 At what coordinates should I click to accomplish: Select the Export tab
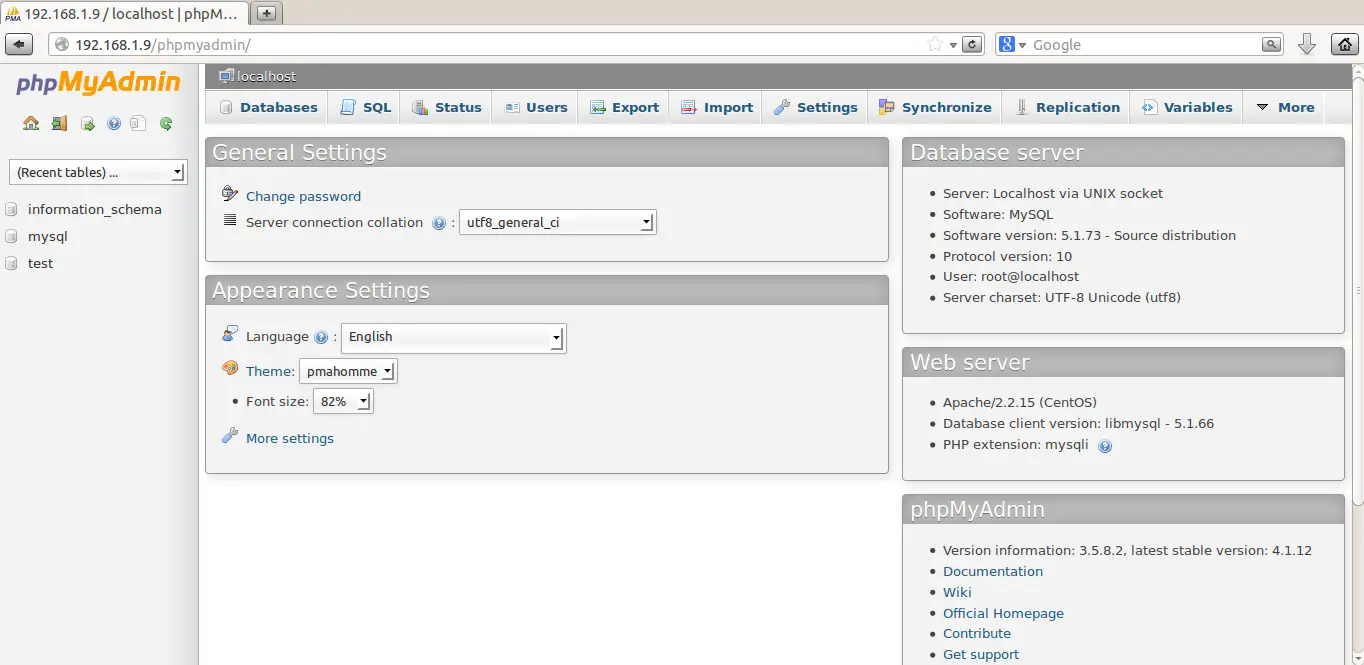coord(624,107)
